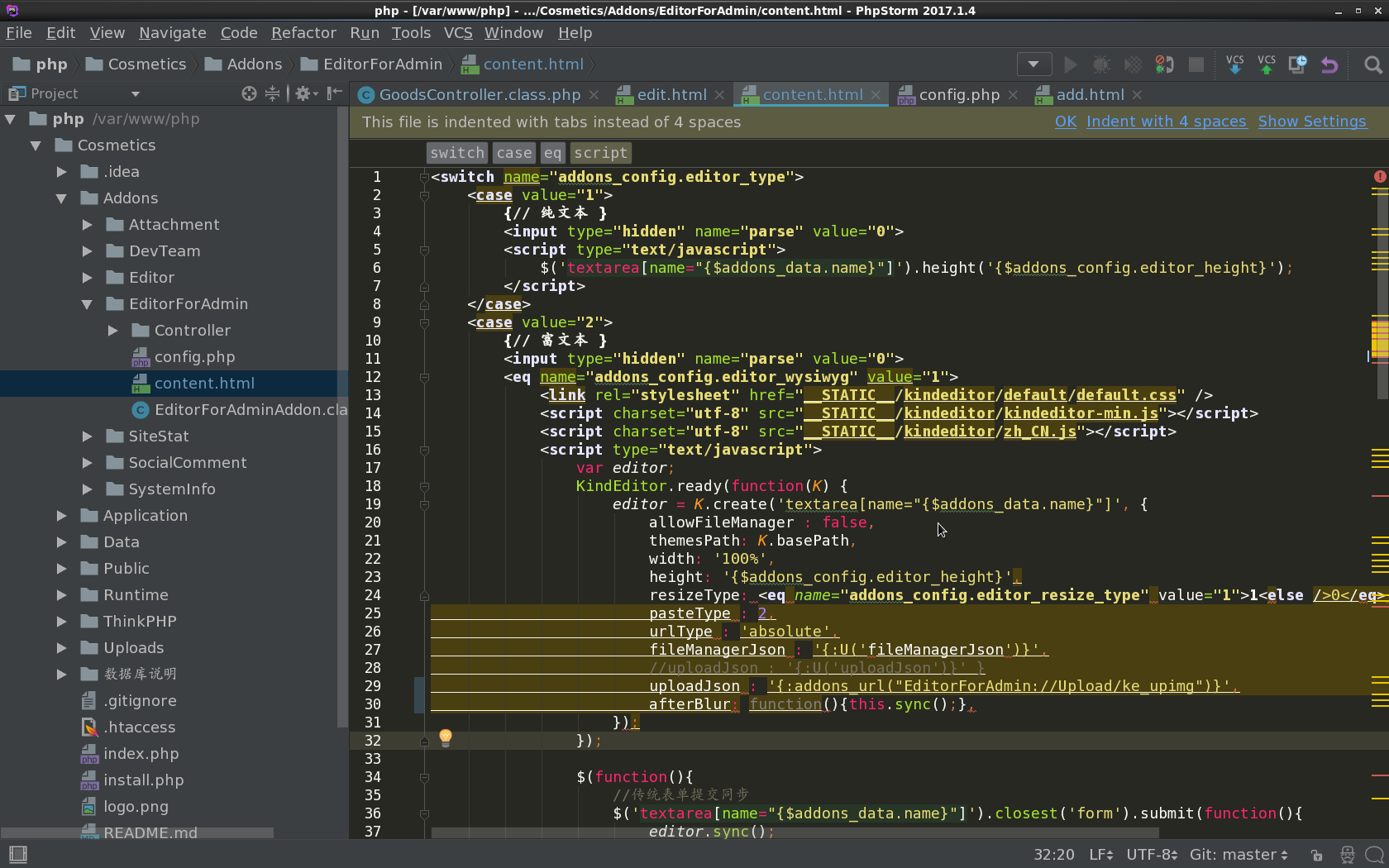Expand the Attachment folder
Image resolution: width=1389 pixels, height=868 pixels.
click(x=87, y=225)
